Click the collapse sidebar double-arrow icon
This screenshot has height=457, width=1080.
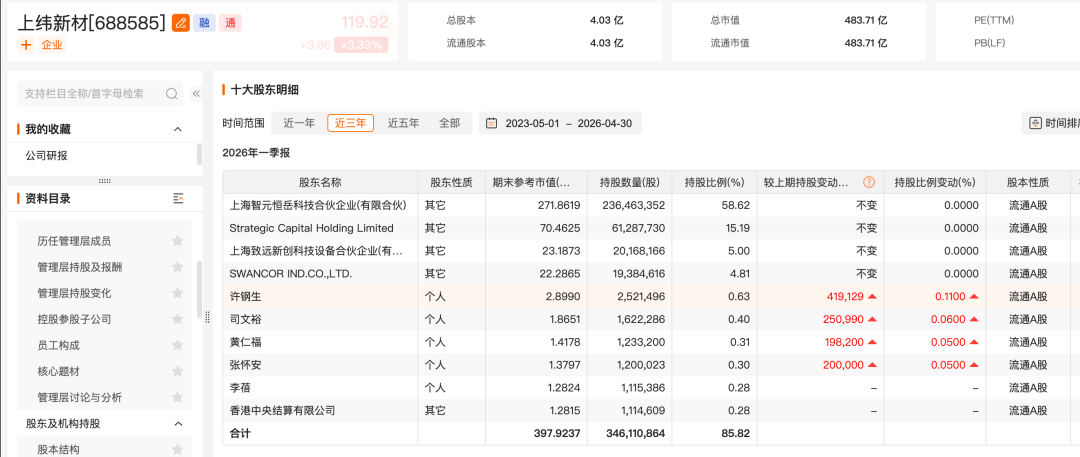pos(196,93)
